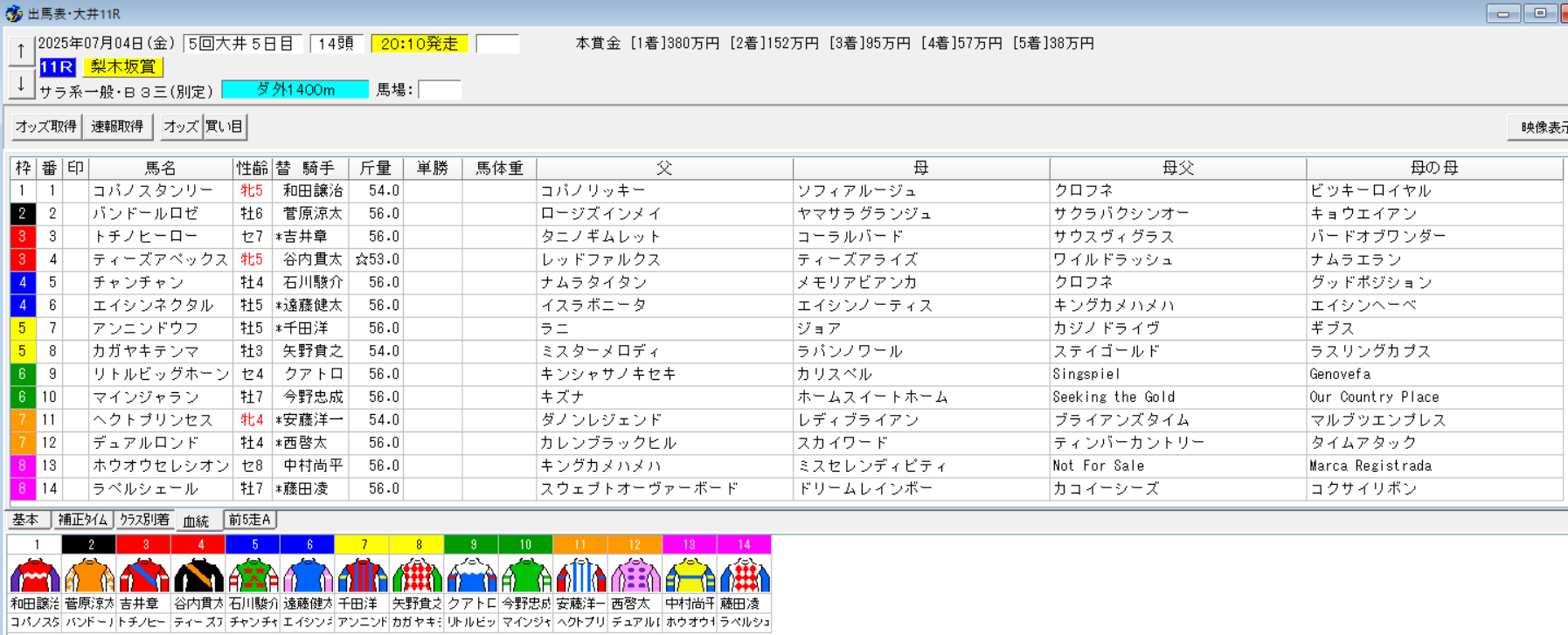Click the down arrow race navigation button

pos(21,84)
